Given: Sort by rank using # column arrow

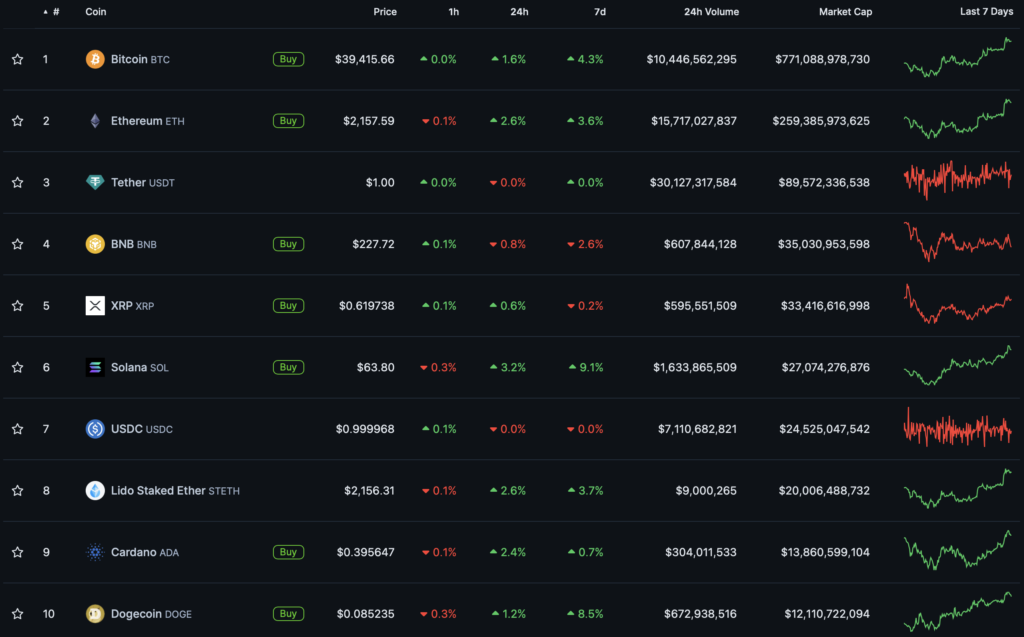Looking at the screenshot, I should pyautogui.click(x=46, y=12).
